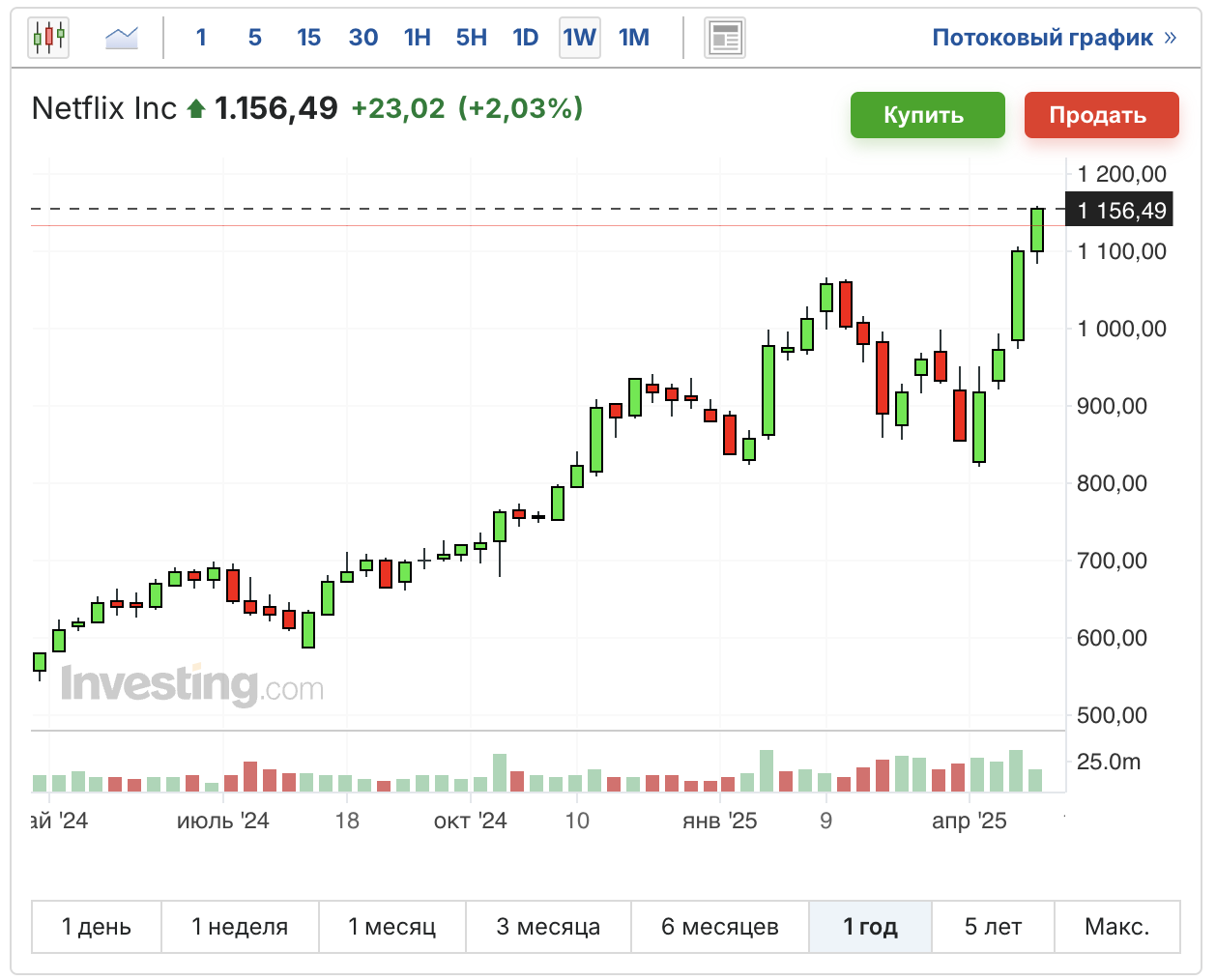The height and width of the screenshot is (980, 1216).
Task: Show the 1 неделя range
Action: [240, 927]
